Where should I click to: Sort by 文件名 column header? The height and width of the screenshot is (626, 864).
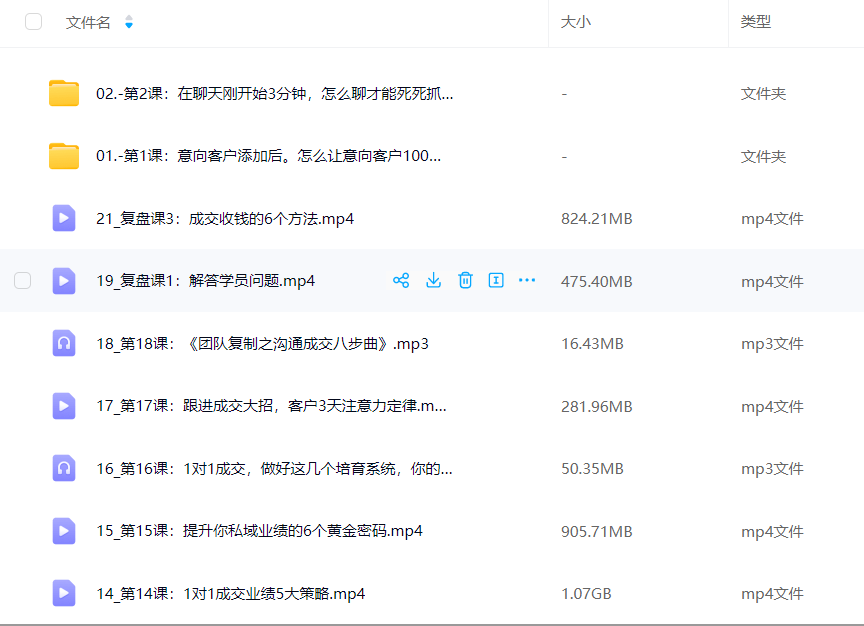point(88,22)
